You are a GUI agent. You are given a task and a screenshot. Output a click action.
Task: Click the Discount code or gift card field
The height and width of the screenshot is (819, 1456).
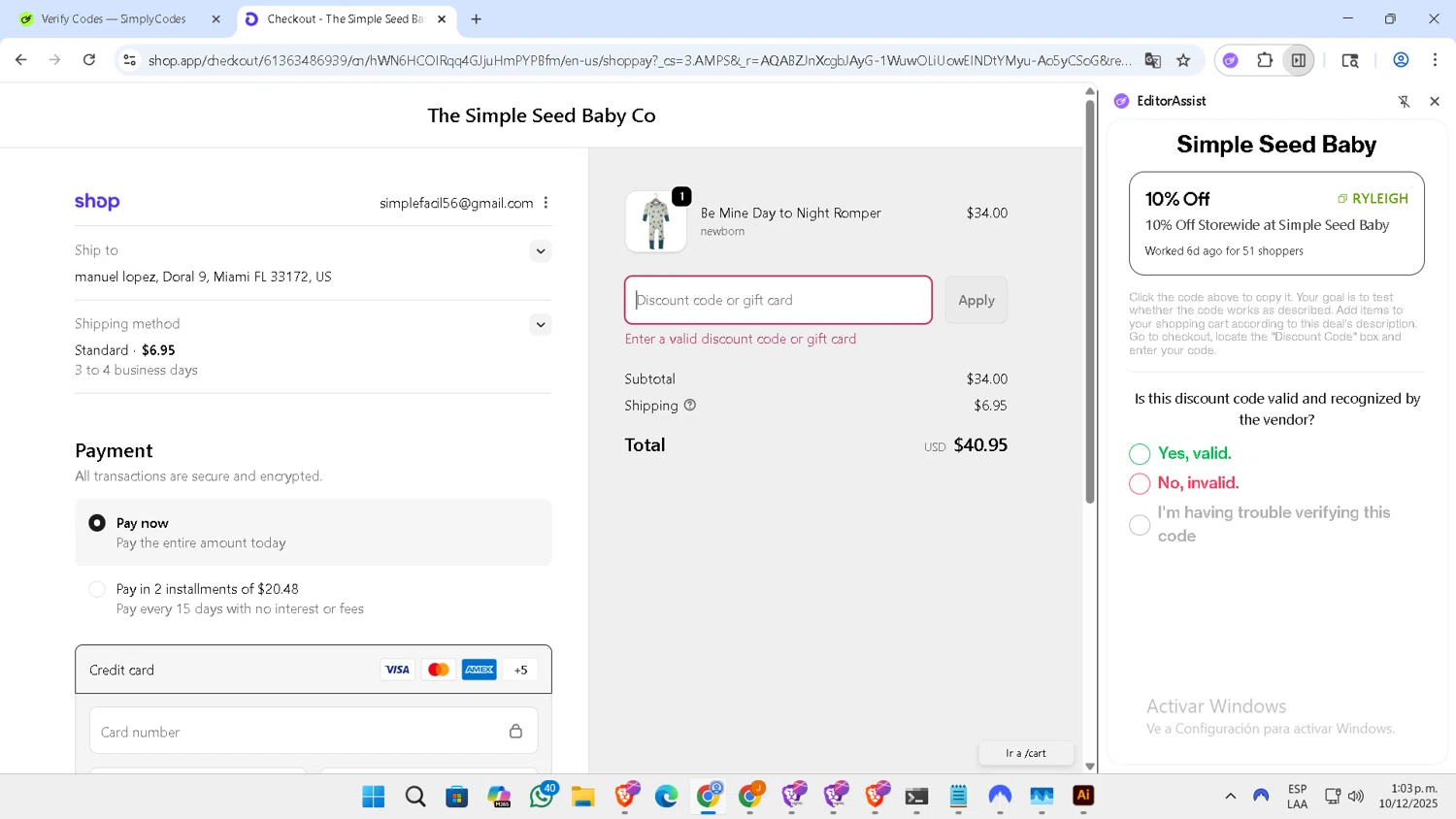(x=778, y=300)
